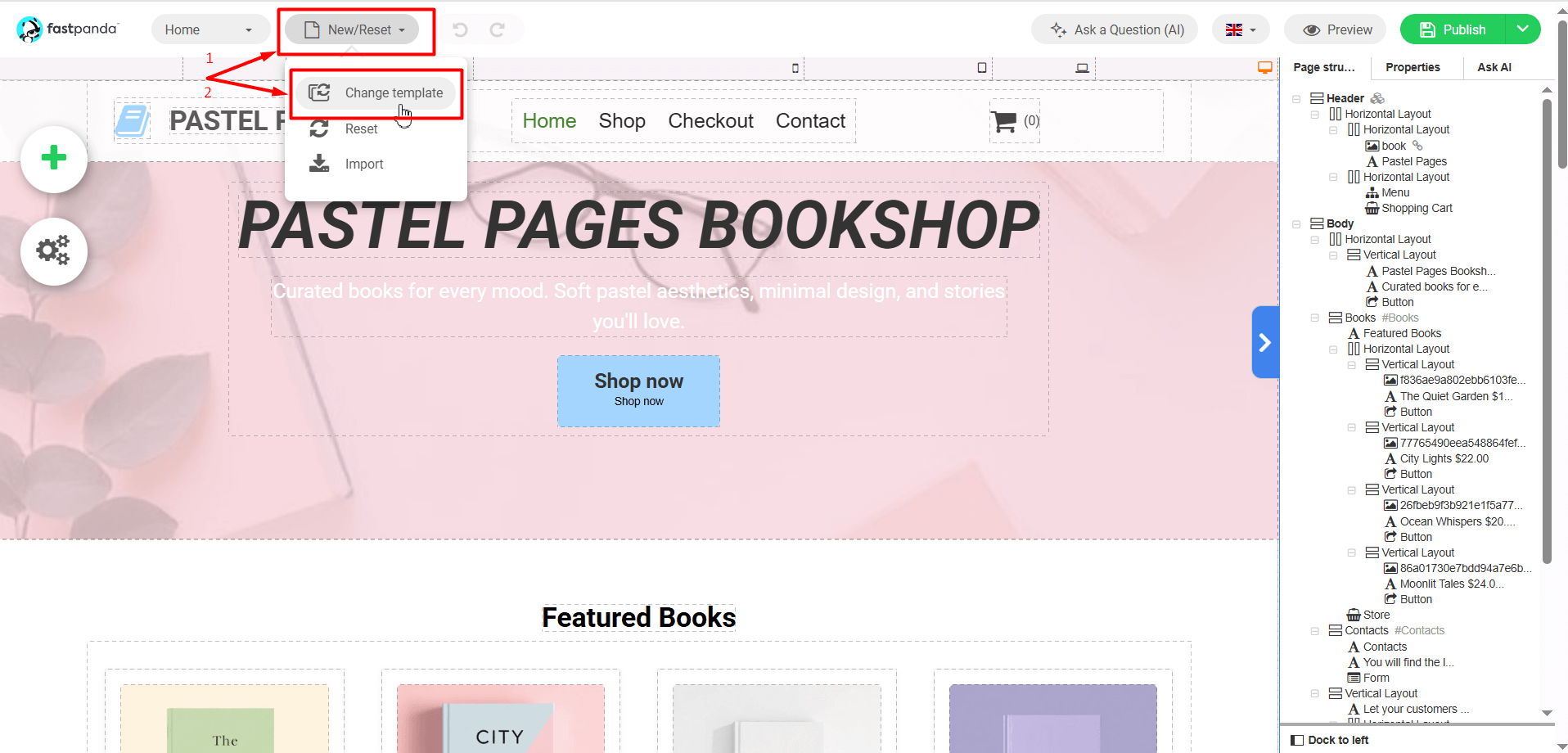1568x753 pixels.
Task: Select Import from the dropdown menu
Action: 363,165
